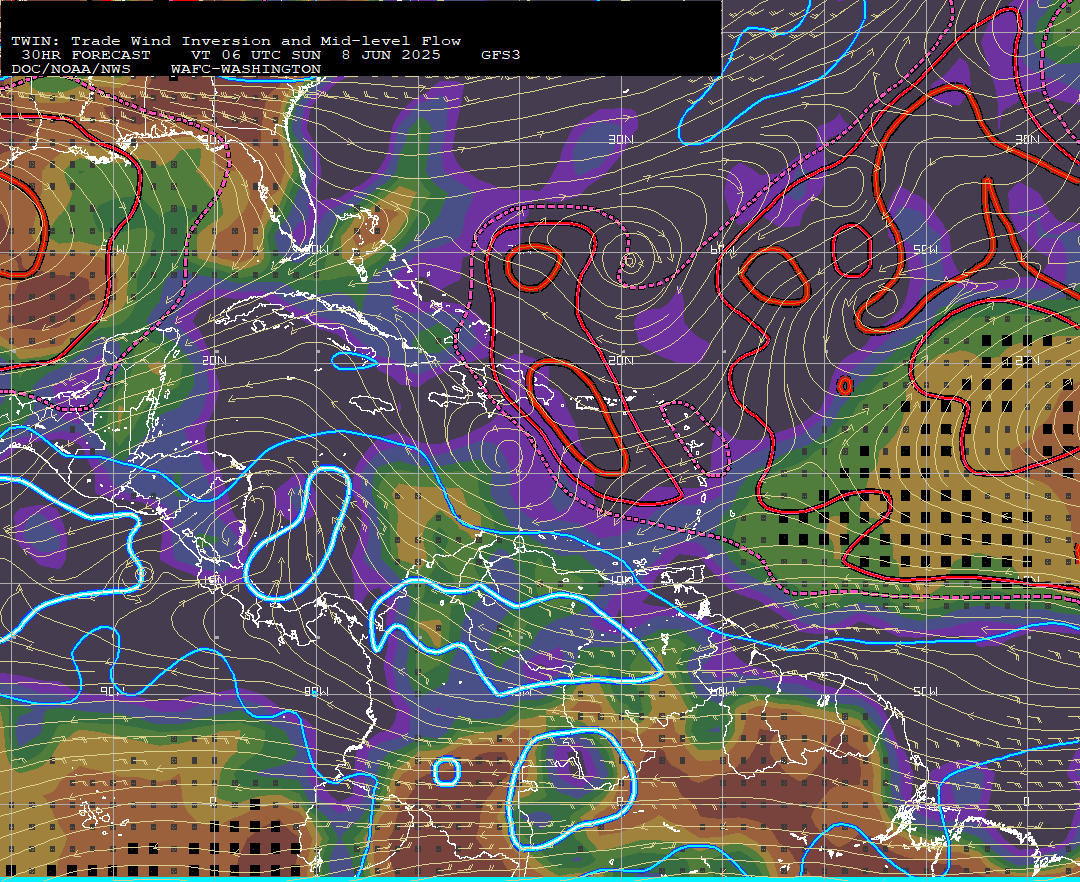Click the '20N' label north of Puerto Rico
Image resolution: width=1080 pixels, height=882 pixels.
coord(621,361)
